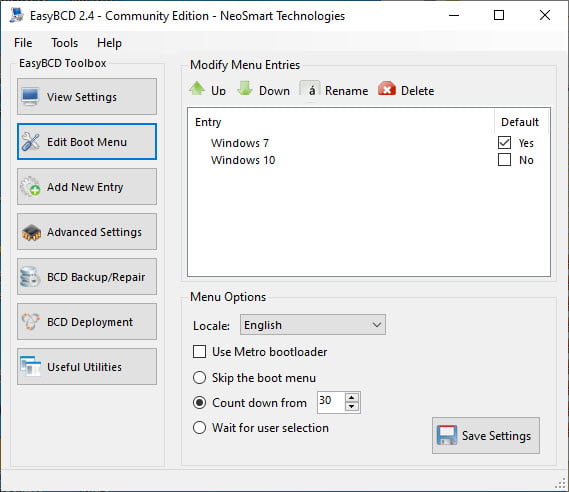
Task: Expand the Locale English dropdown
Action: 312,325
